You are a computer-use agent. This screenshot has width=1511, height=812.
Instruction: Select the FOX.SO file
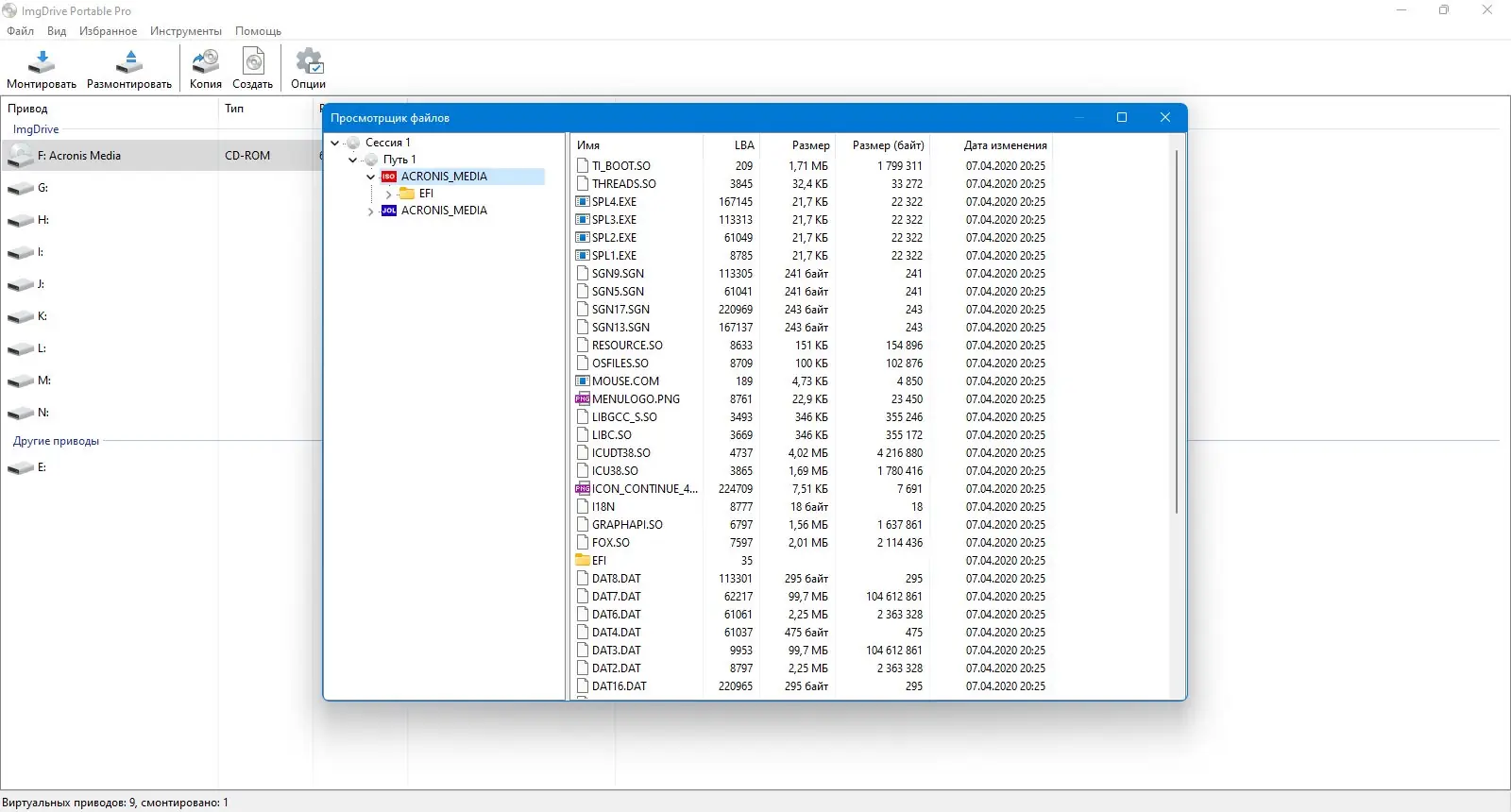pos(610,543)
